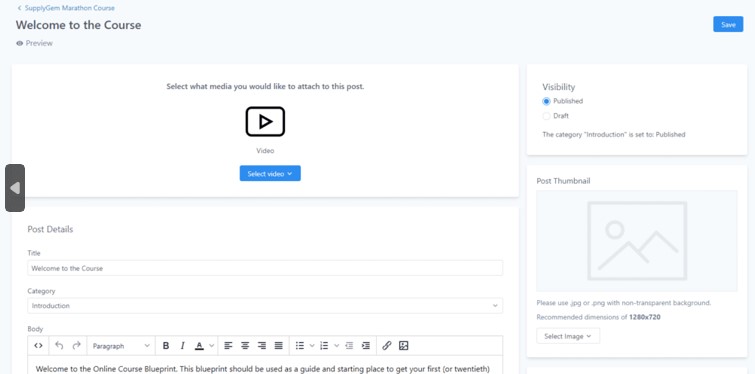Image resolution: width=755 pixels, height=374 pixels.
Task: Click the Title input field
Action: pos(265,268)
